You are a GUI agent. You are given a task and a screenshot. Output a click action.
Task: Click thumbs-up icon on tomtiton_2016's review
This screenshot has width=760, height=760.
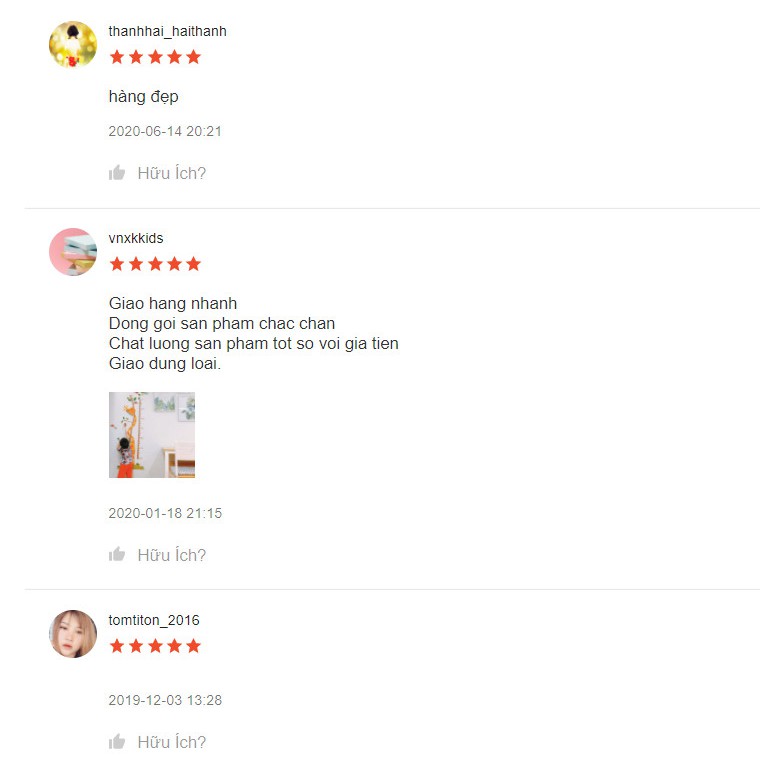click(117, 742)
